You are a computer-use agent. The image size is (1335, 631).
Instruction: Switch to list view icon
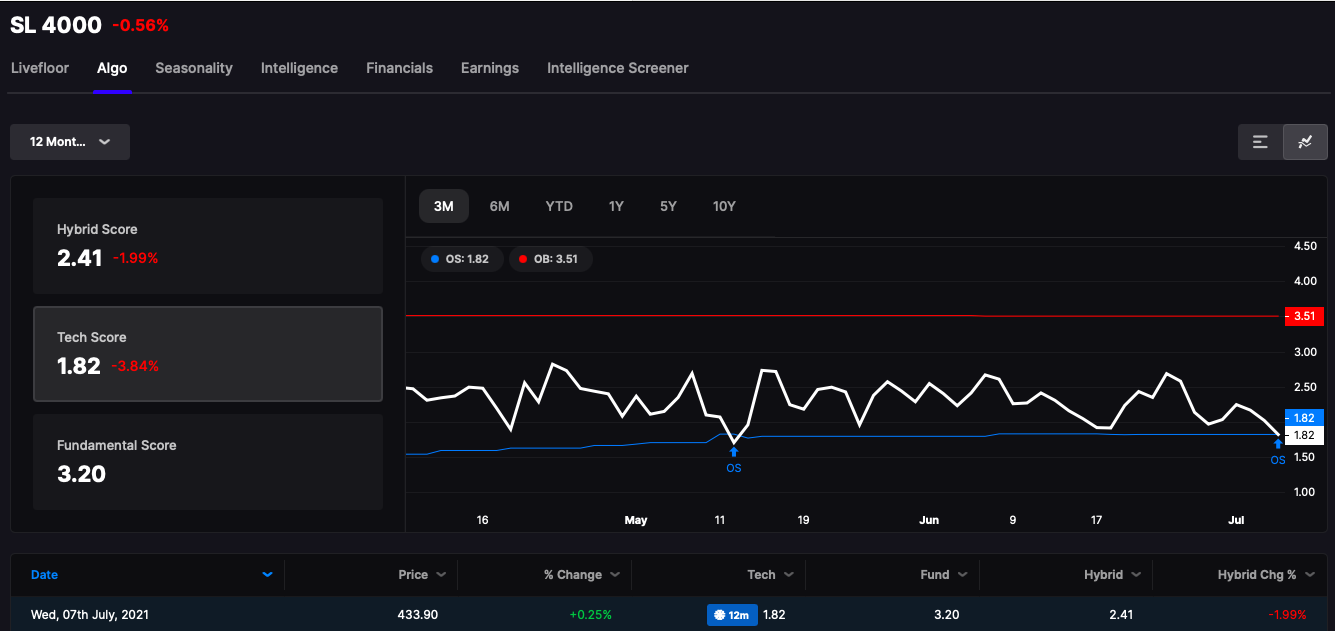pos(1260,142)
